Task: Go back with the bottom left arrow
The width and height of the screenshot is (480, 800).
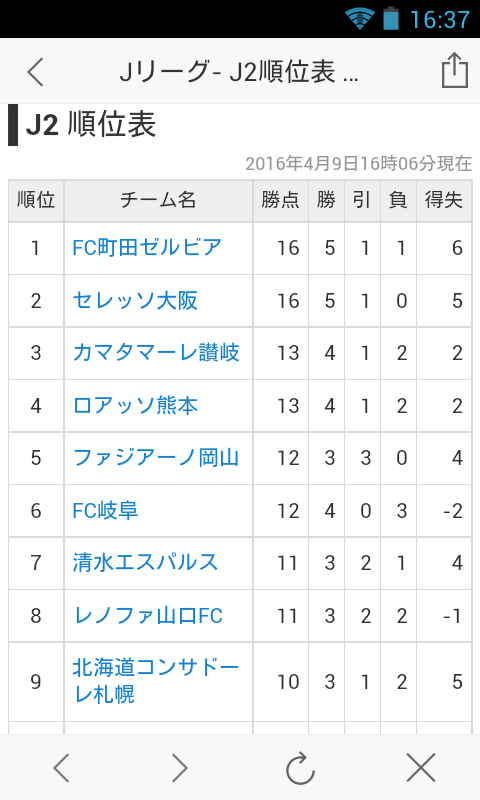Action: pos(62,768)
